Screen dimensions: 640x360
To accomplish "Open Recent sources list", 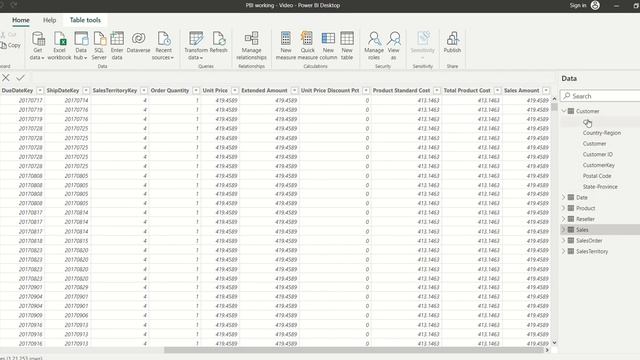I will point(163,46).
